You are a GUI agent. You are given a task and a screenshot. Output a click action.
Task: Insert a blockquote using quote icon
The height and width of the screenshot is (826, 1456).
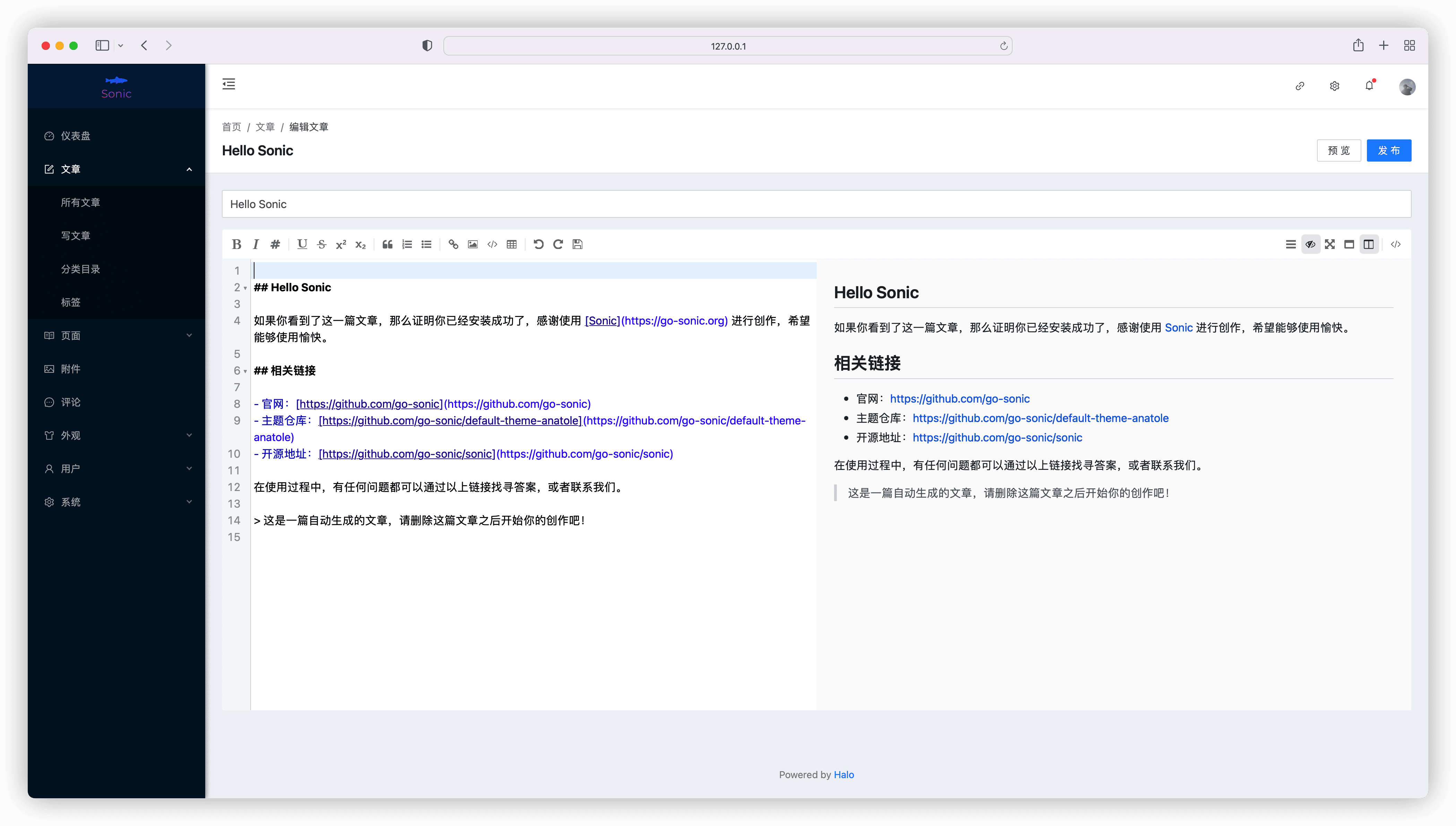(x=387, y=244)
